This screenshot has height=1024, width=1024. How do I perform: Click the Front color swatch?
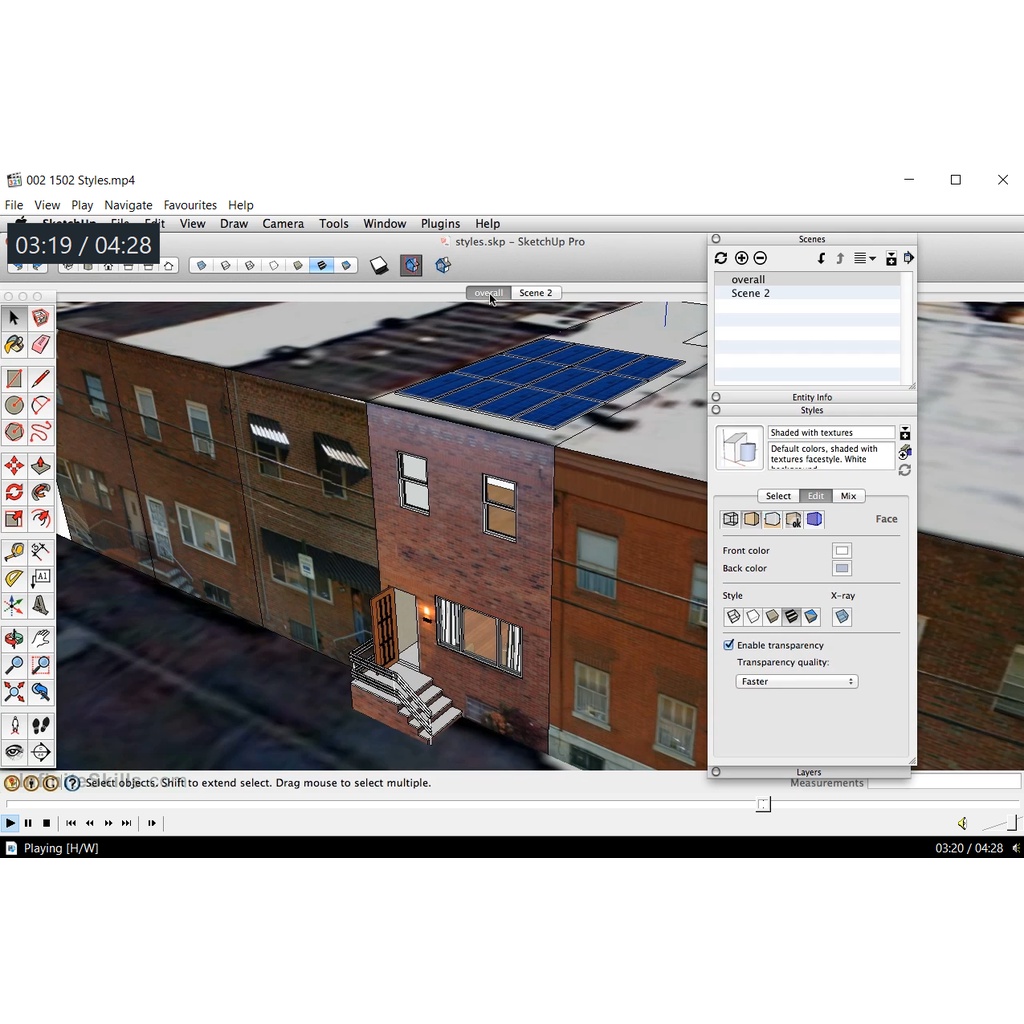tap(842, 551)
